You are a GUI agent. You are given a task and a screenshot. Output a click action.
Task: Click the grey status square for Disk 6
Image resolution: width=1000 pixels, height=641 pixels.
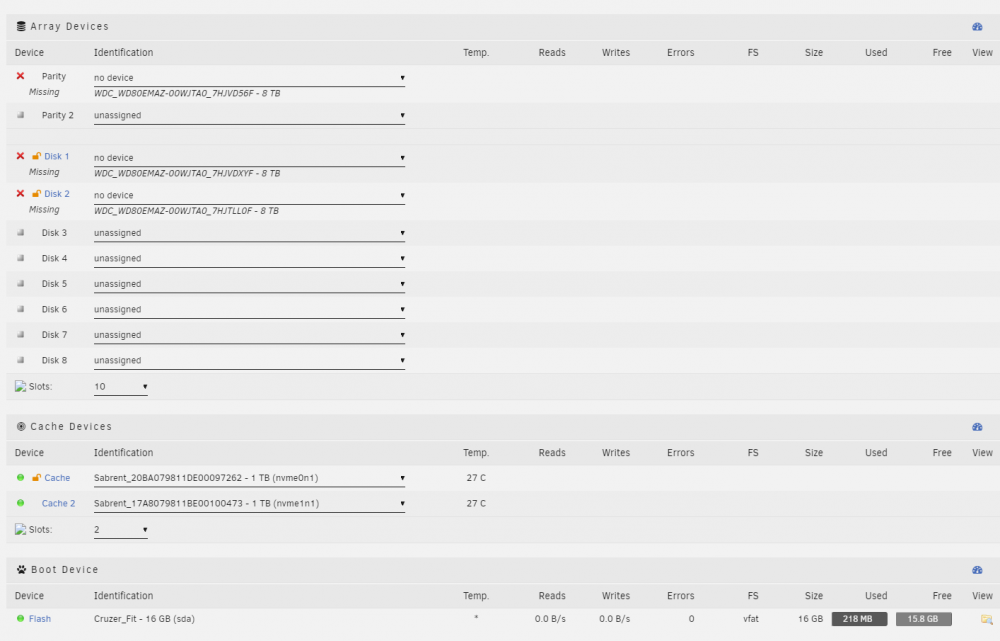20,309
